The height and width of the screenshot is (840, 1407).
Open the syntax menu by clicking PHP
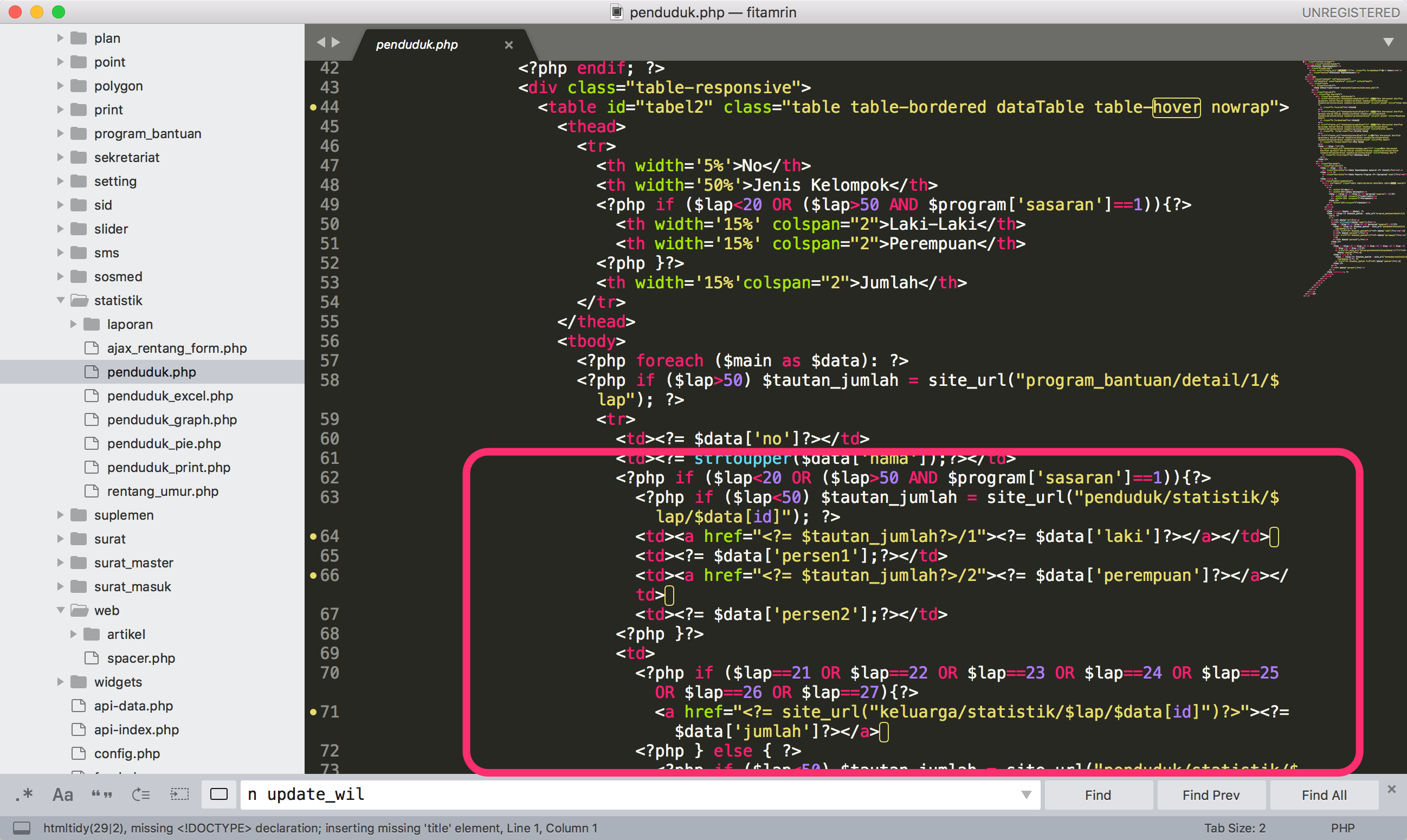click(x=1342, y=828)
